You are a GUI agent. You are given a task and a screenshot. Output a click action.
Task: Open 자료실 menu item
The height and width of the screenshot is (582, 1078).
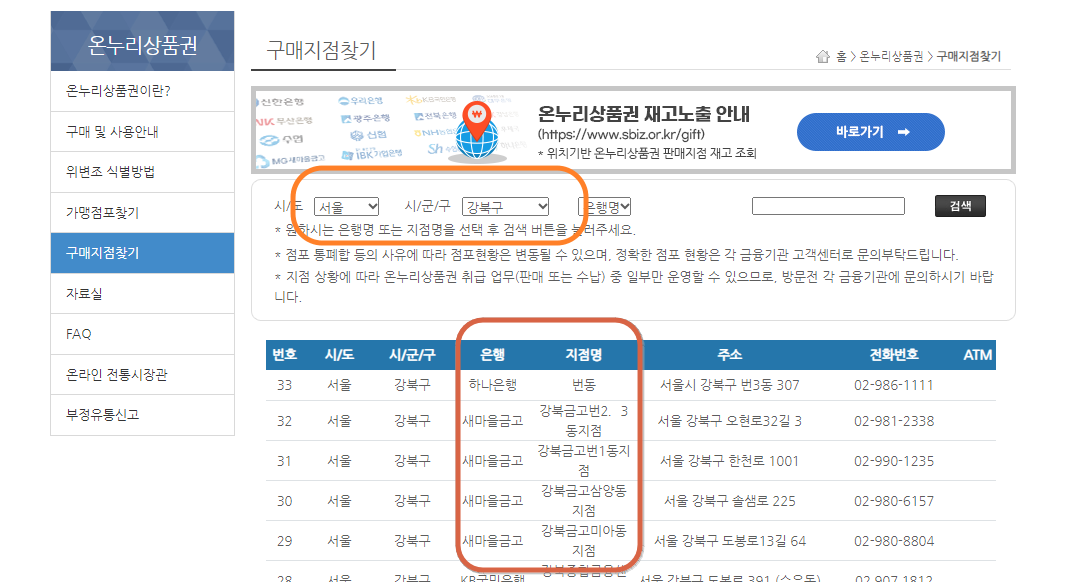click(142, 293)
